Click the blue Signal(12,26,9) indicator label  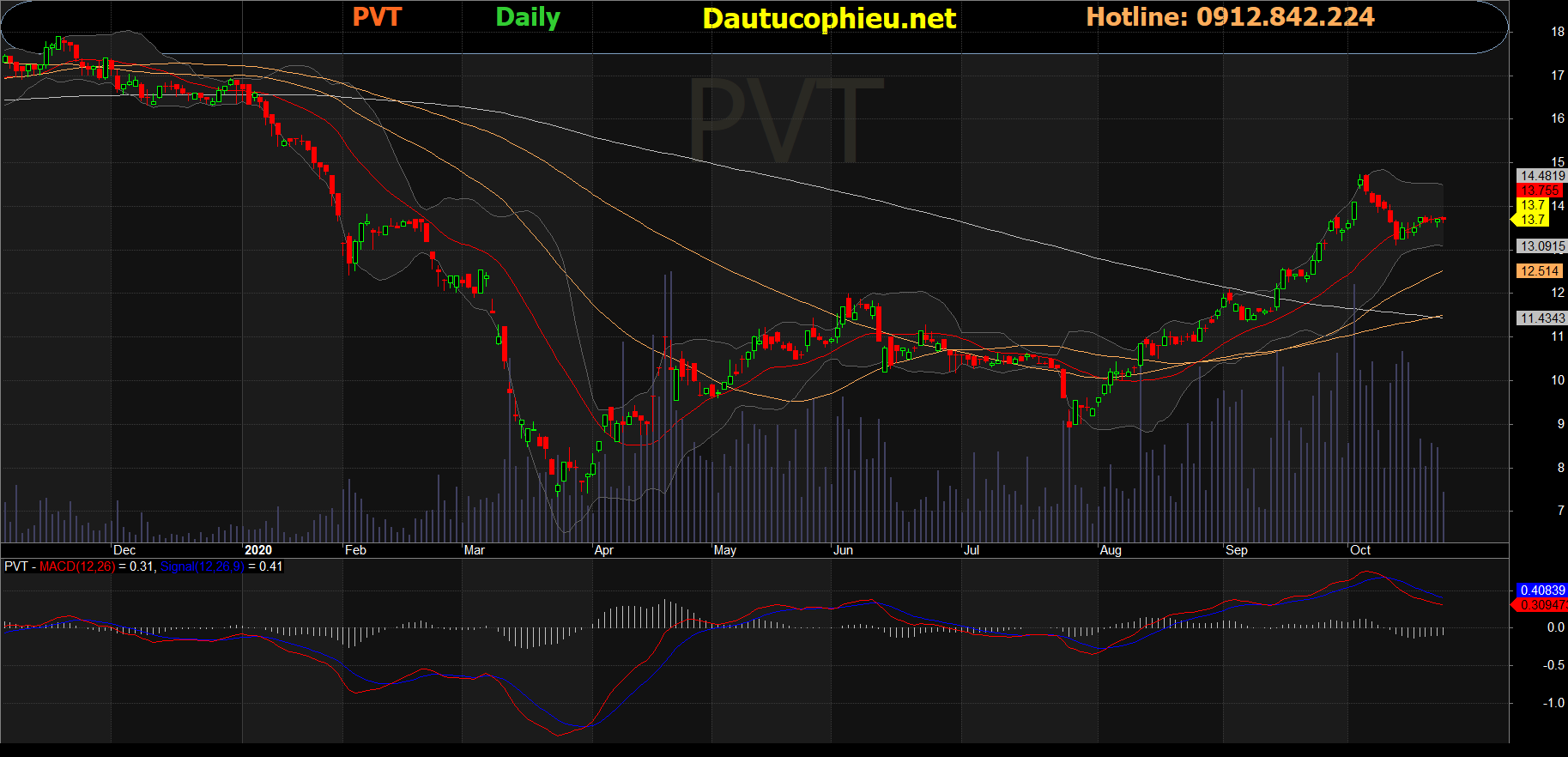(x=202, y=566)
